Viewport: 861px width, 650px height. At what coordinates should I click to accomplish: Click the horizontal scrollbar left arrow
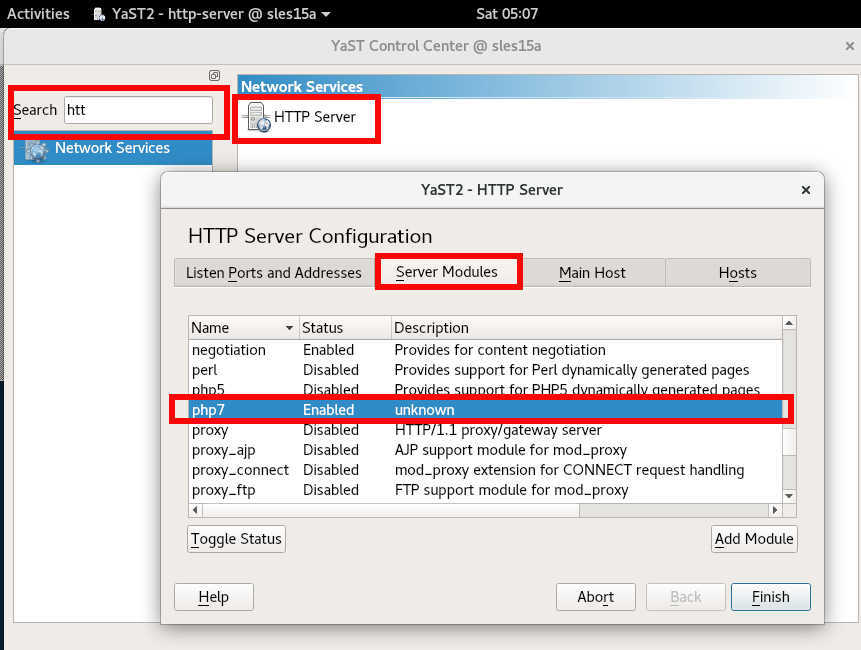(195, 510)
